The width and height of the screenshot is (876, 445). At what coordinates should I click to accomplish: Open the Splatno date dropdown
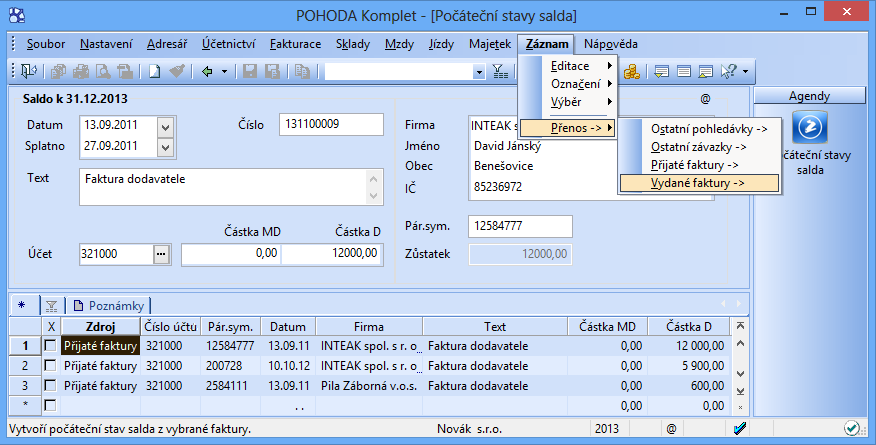point(166,148)
